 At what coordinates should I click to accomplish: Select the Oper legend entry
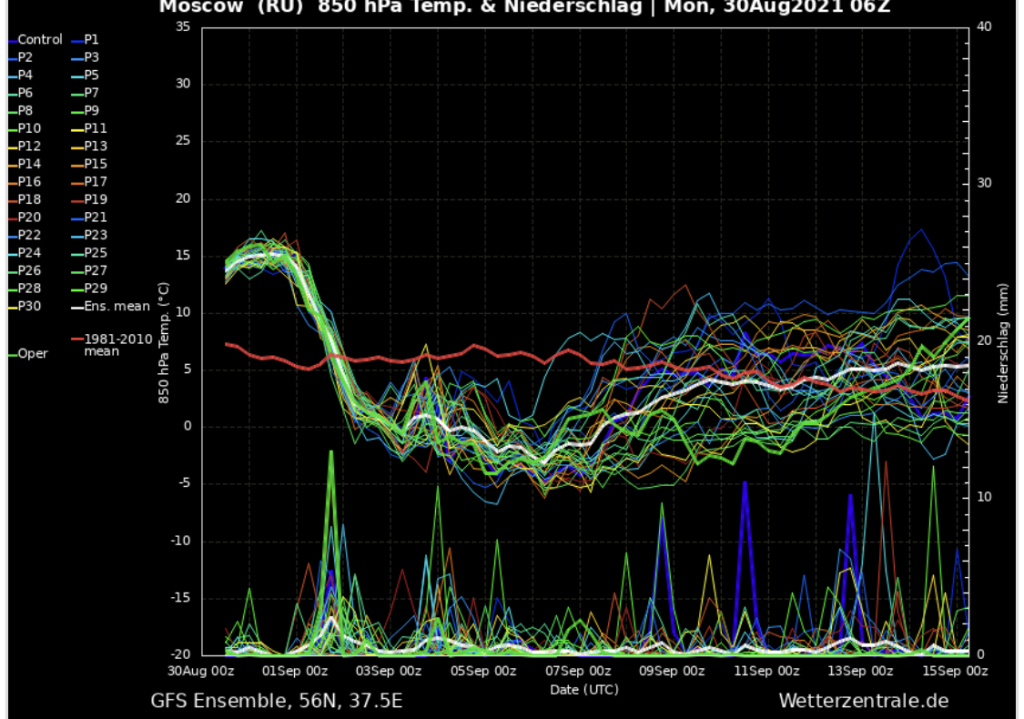(x=32, y=353)
